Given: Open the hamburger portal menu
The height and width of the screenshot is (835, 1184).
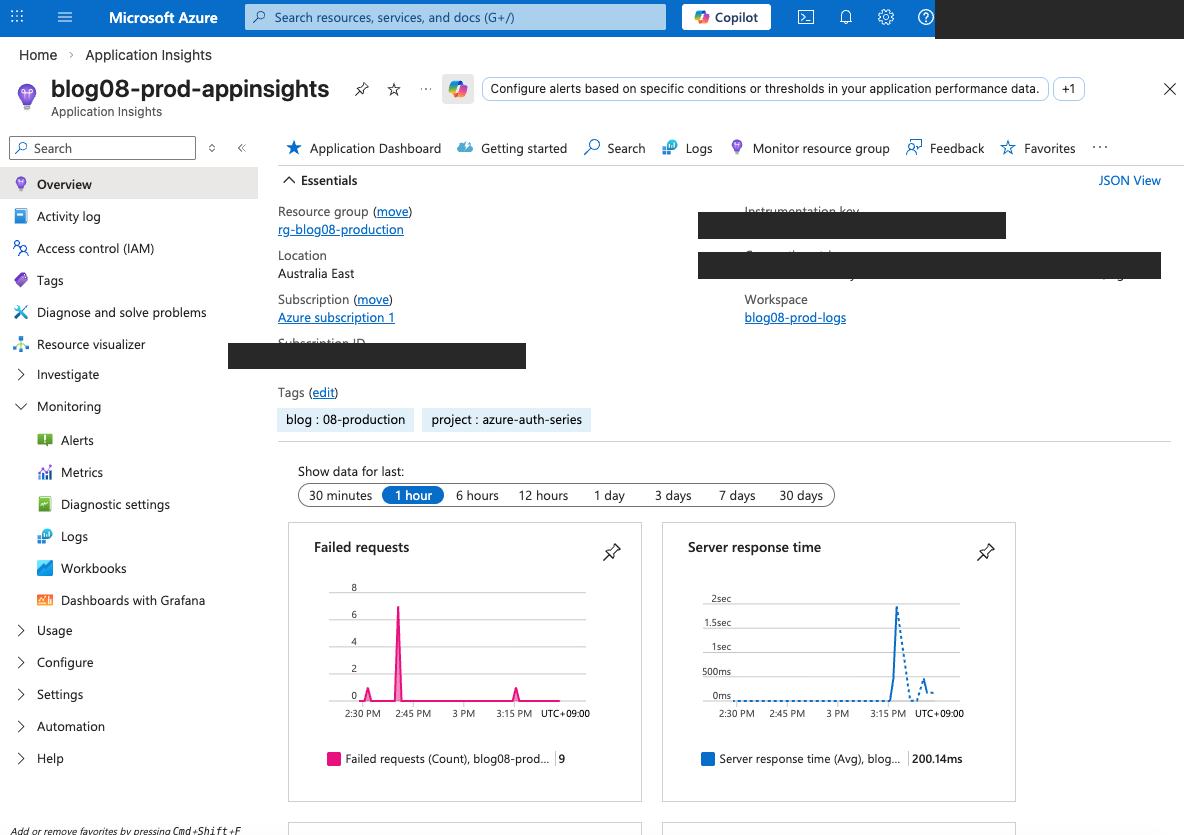Looking at the screenshot, I should (65, 17).
